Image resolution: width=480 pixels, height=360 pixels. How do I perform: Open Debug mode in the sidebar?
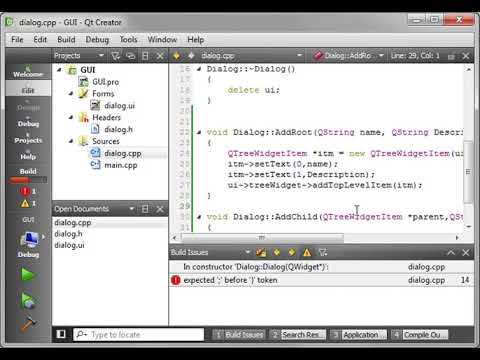(28, 121)
